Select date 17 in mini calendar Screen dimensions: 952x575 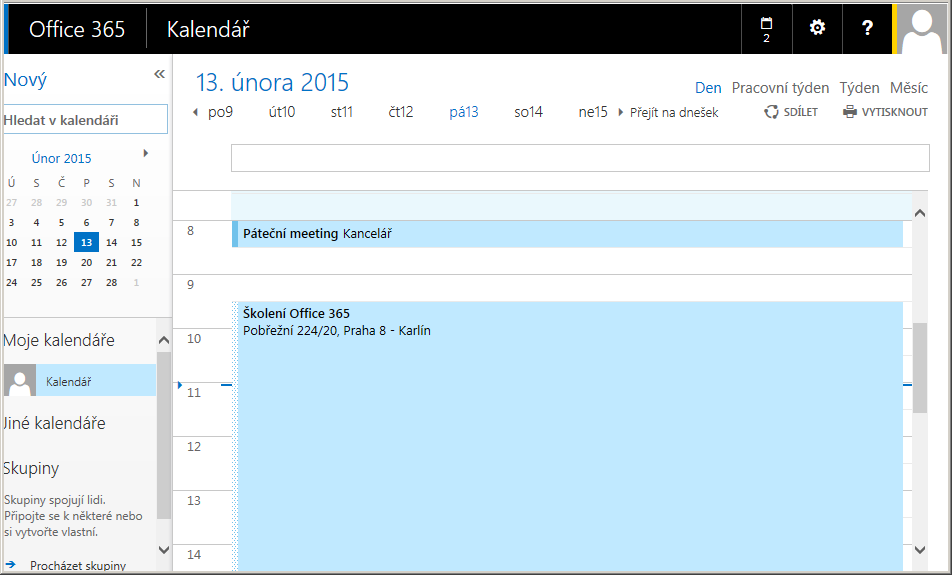coord(12,262)
